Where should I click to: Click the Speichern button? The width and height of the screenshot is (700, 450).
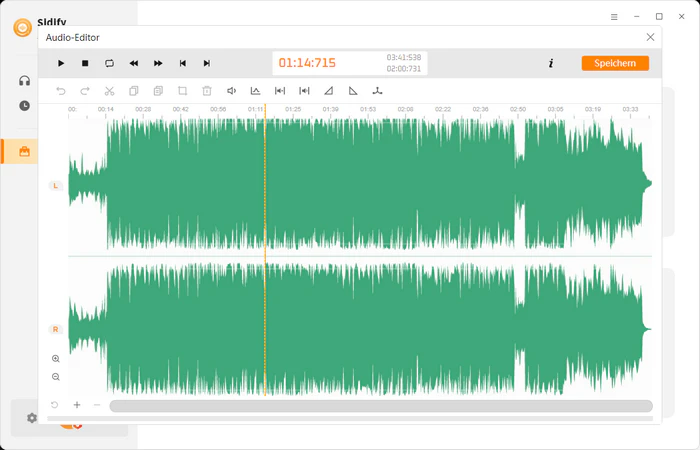pos(615,63)
